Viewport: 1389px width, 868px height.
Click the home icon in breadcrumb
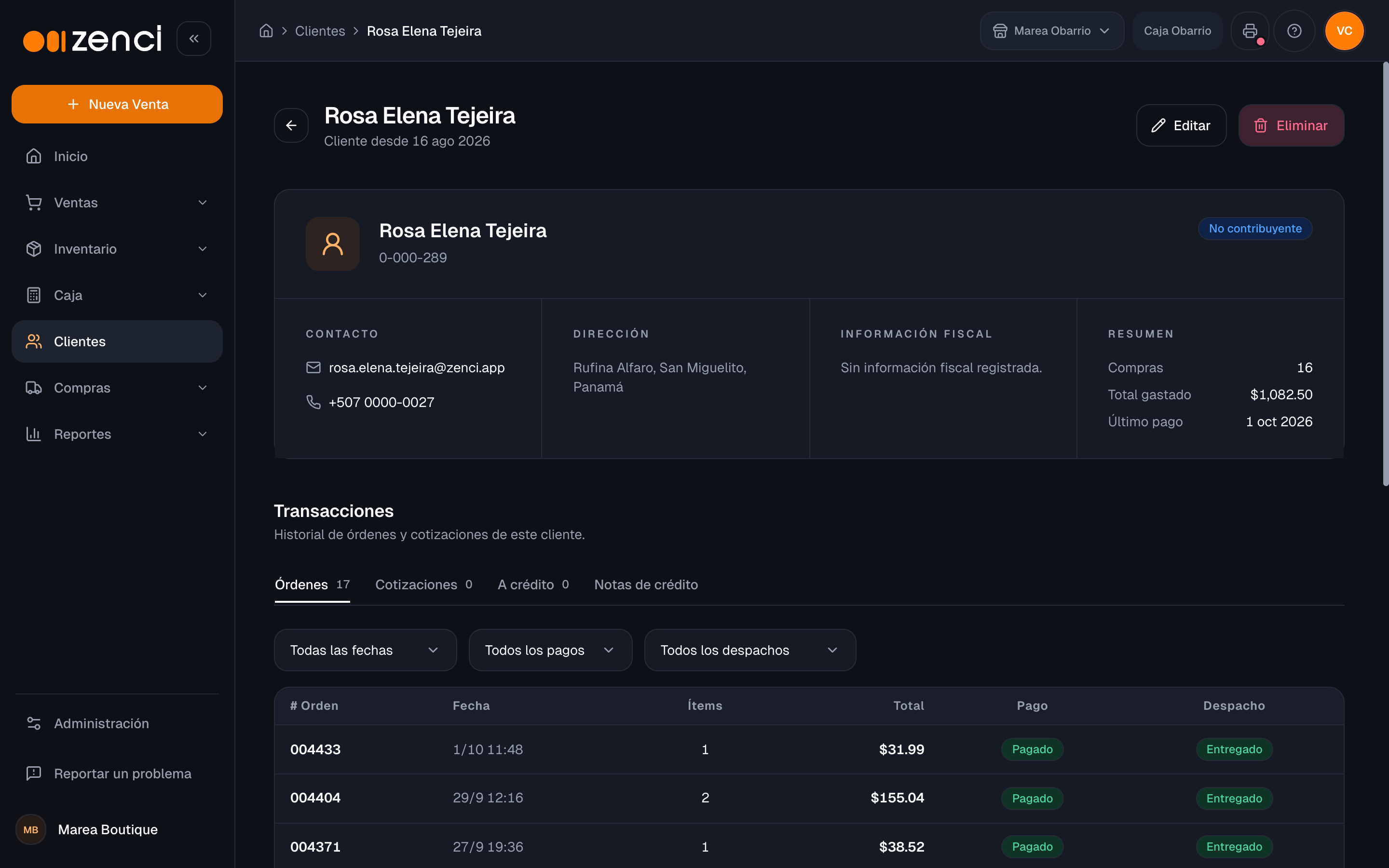point(266,31)
